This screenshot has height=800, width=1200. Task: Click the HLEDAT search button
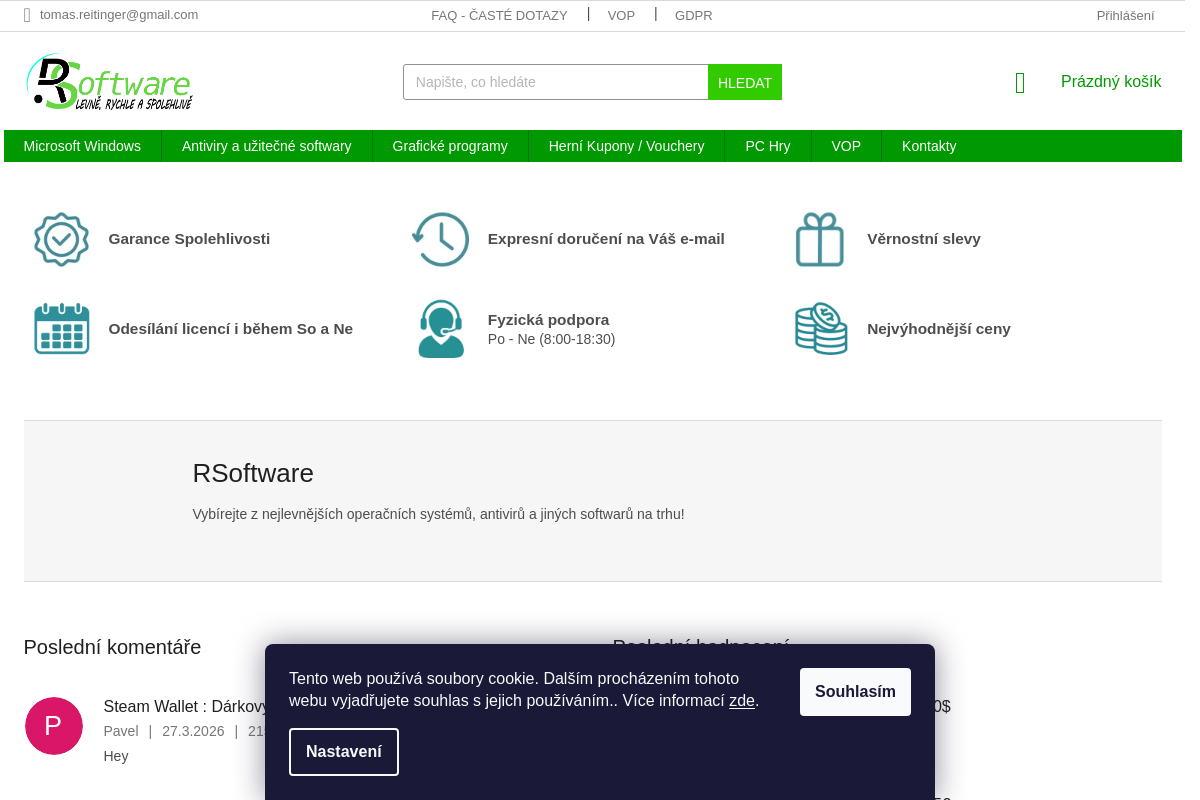(x=744, y=82)
